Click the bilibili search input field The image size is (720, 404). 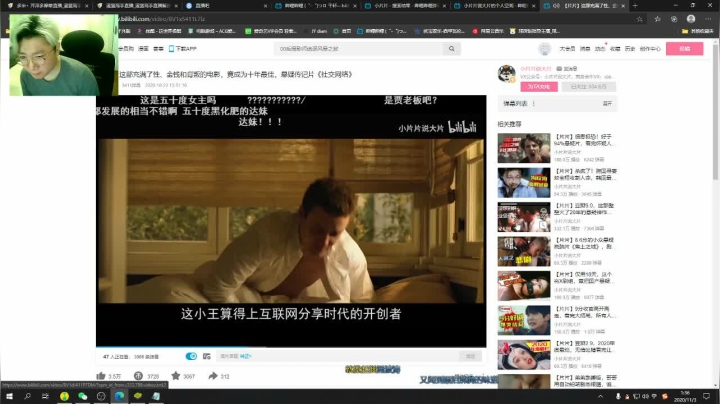pos(360,49)
